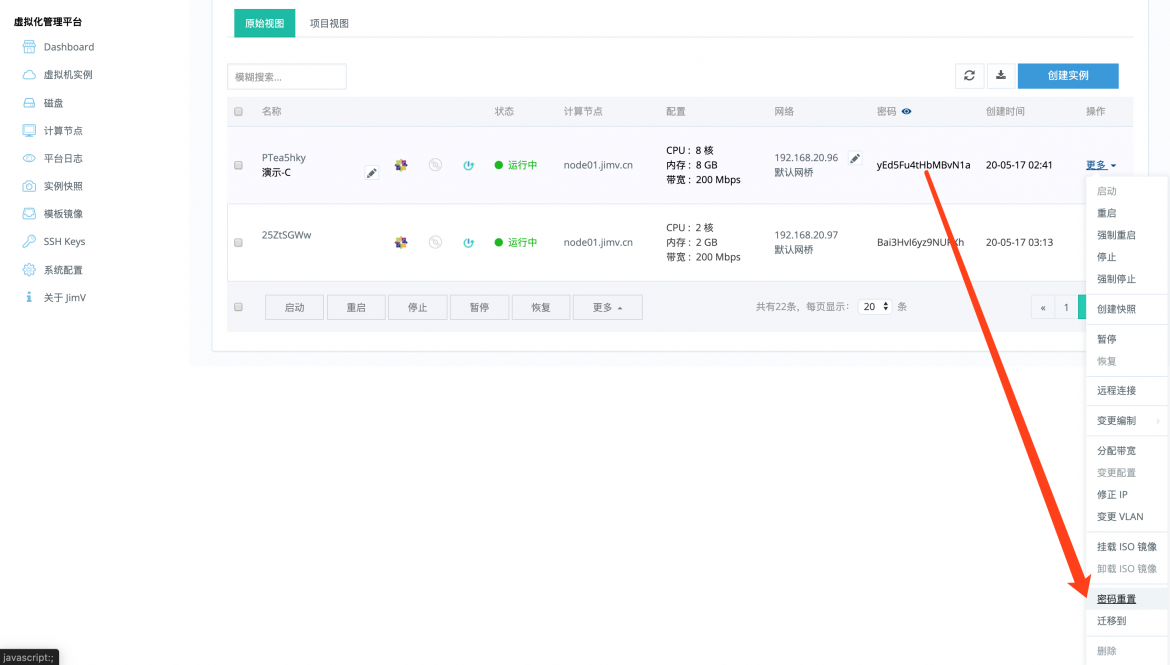Focus the 模糊搜索 search field
This screenshot has height=665, width=1170.
(287, 77)
